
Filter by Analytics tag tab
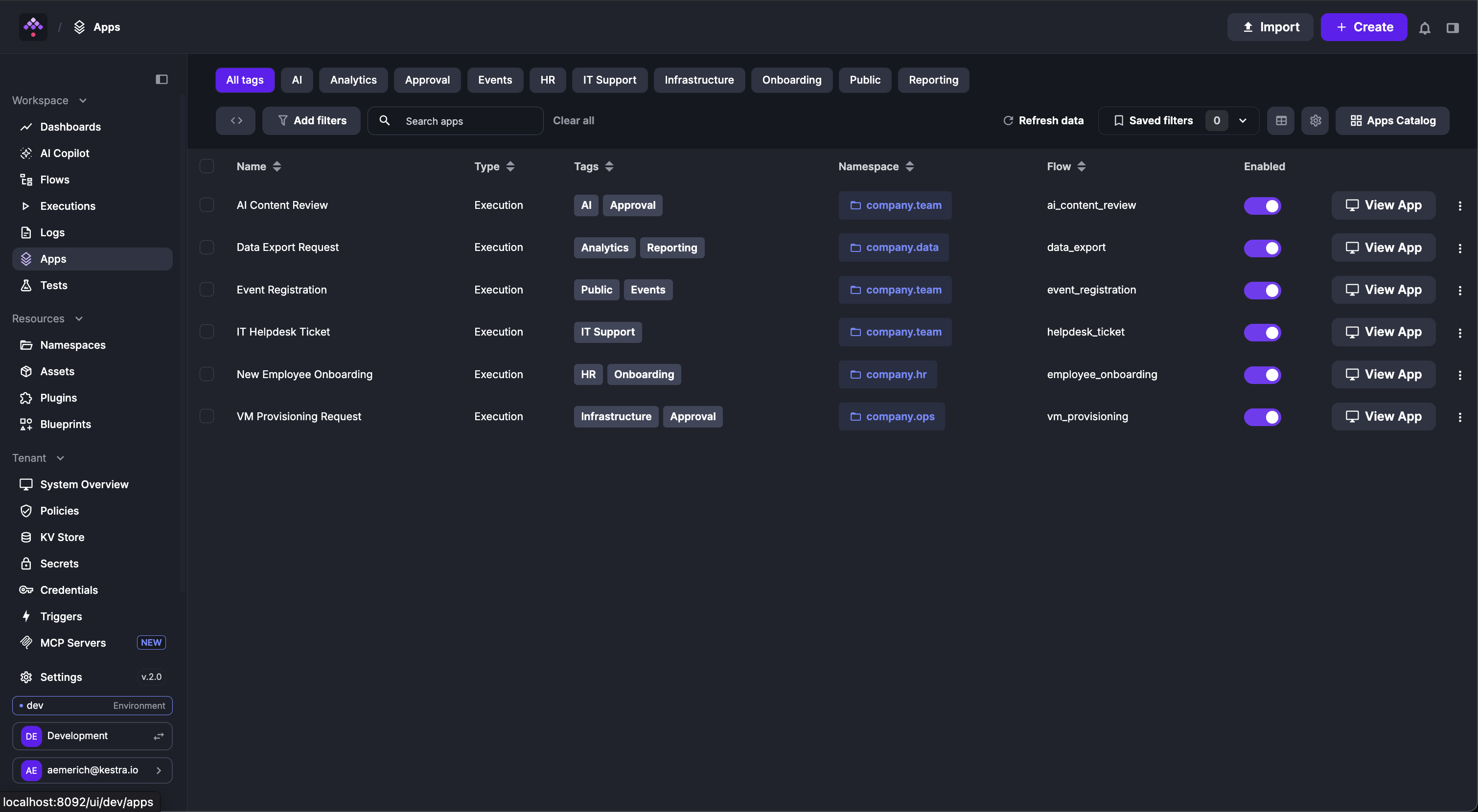click(353, 80)
